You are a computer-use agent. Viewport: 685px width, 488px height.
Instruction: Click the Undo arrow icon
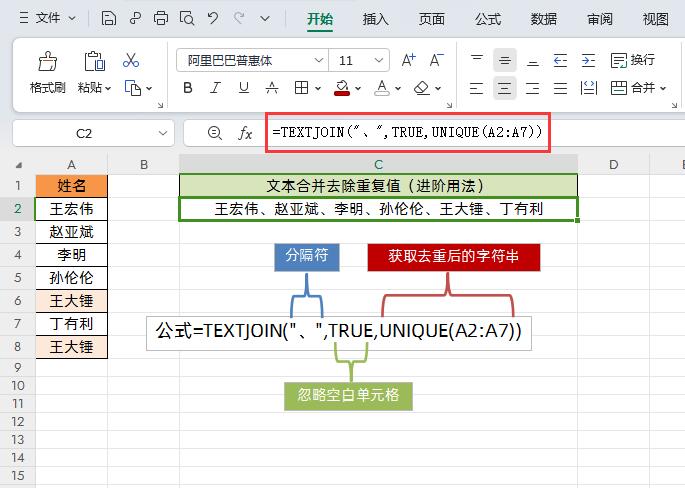(213, 18)
